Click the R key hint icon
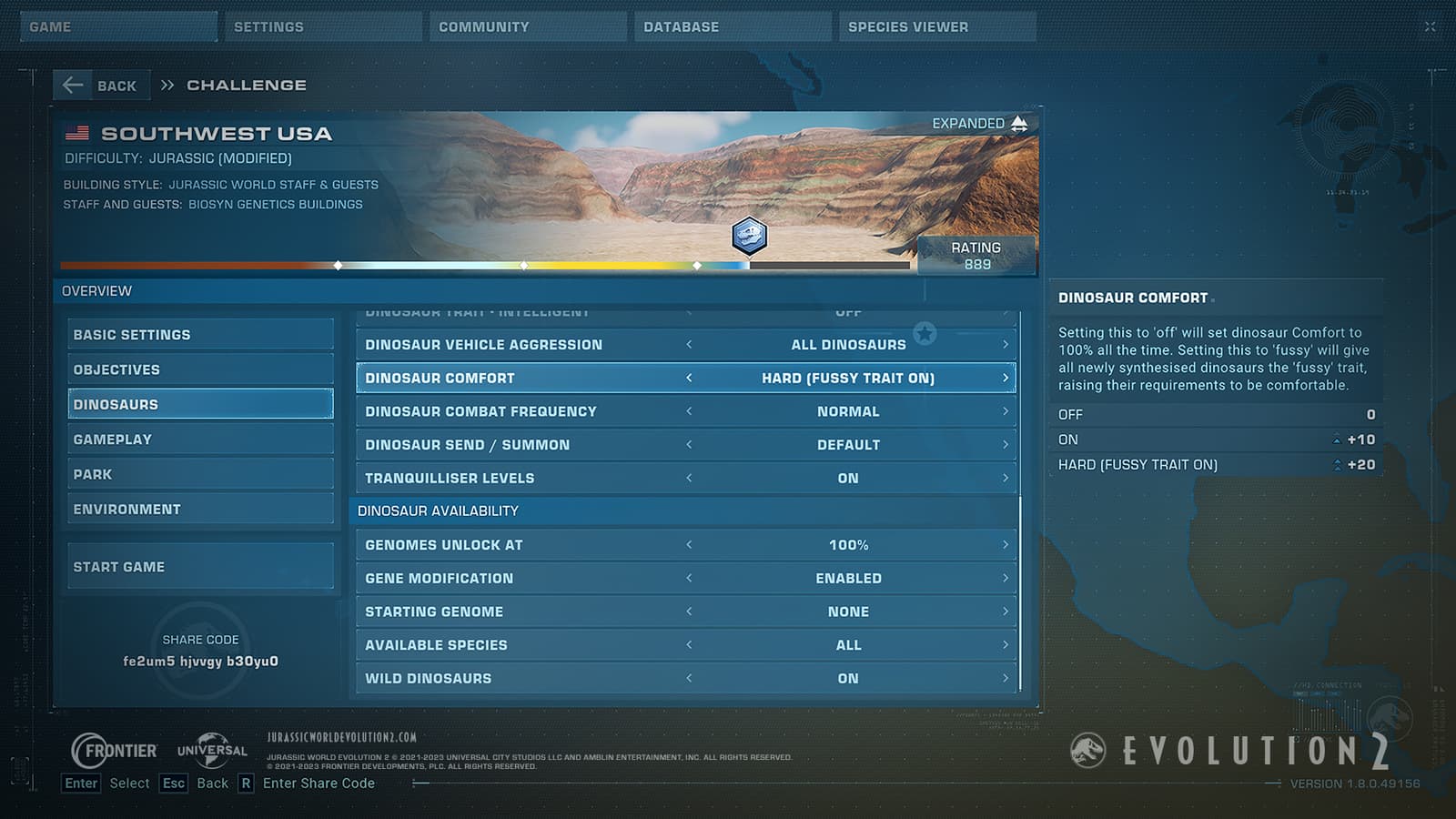Viewport: 1456px width, 819px height. [x=246, y=784]
